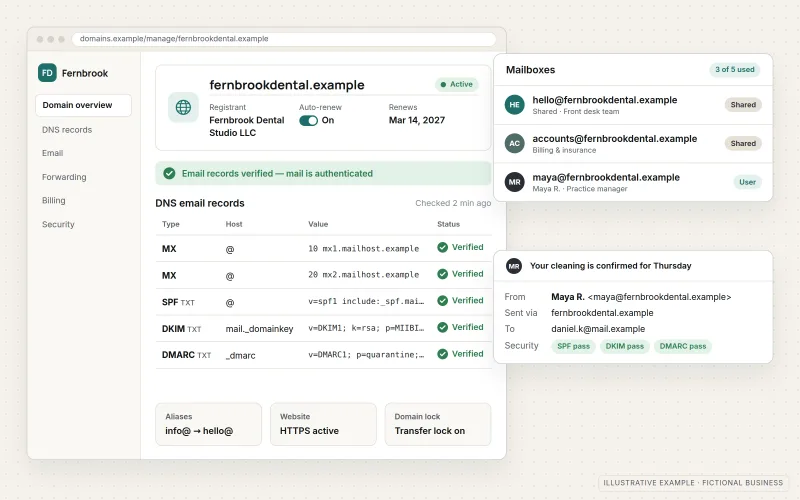
Task: Click verified check icon for mx2 record
Action: tap(442, 274)
